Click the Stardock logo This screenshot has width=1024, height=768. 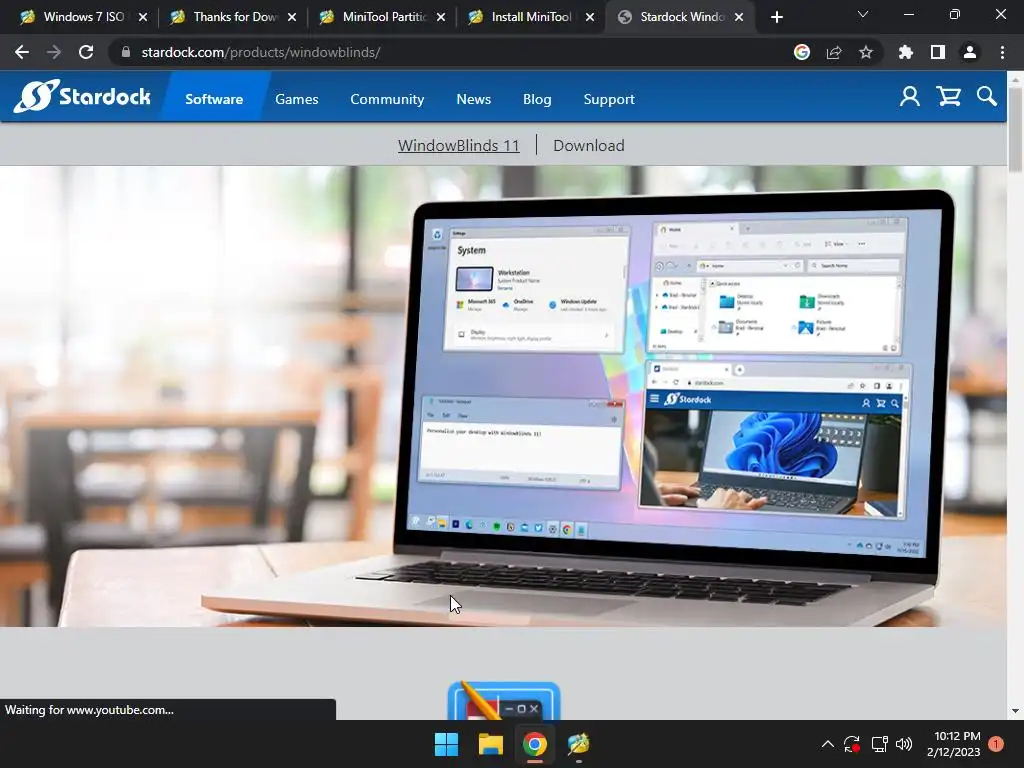[82, 96]
